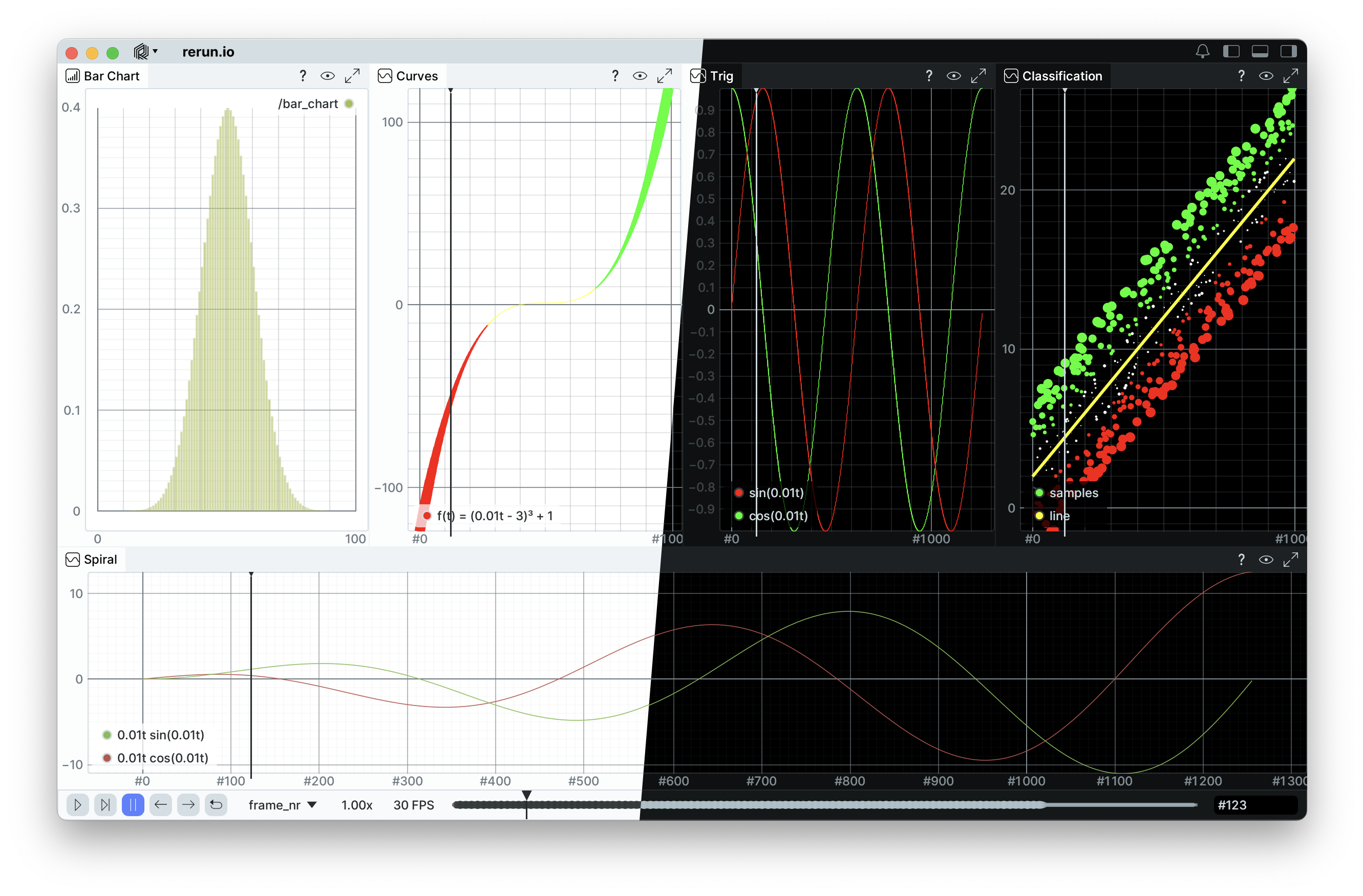Toggle the bottom time panel icon

pyautogui.click(x=1260, y=52)
